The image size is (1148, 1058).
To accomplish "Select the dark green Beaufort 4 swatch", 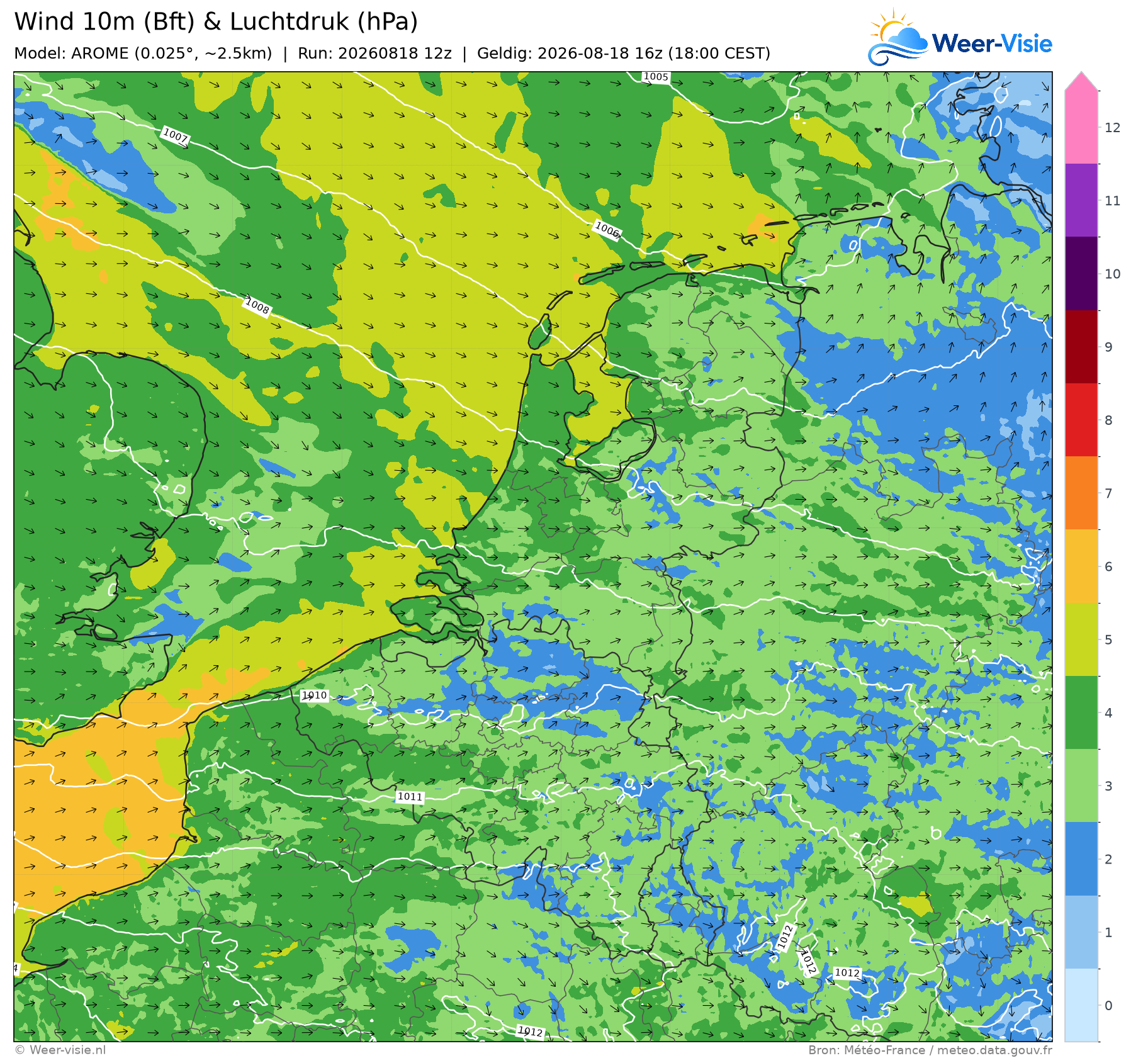I will [1081, 712].
